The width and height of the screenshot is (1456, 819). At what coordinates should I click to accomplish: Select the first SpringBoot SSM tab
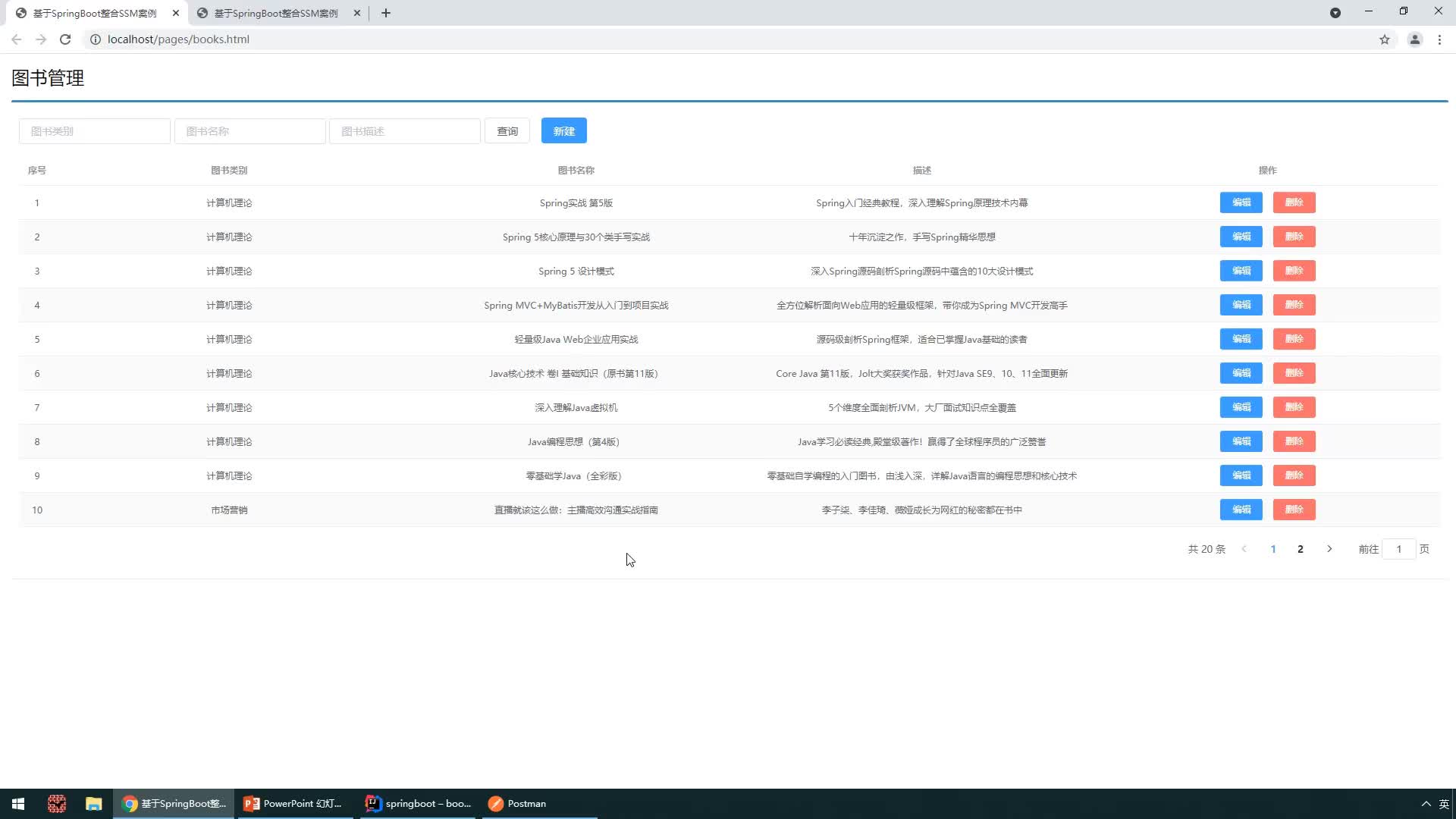pyautogui.click(x=95, y=13)
